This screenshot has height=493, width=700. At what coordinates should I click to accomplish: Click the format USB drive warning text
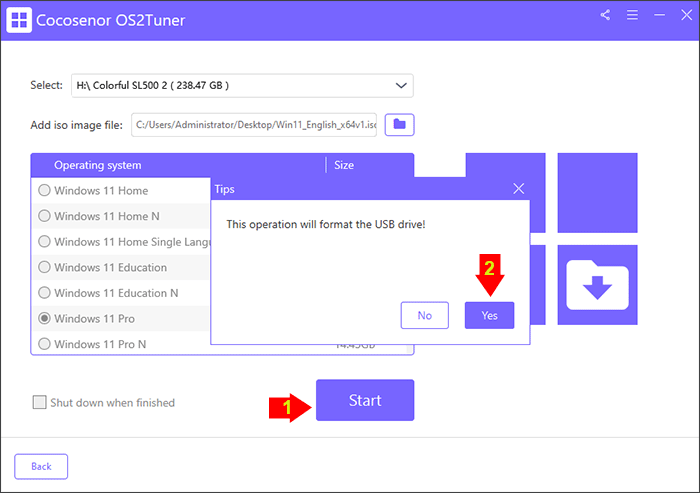pos(326,224)
